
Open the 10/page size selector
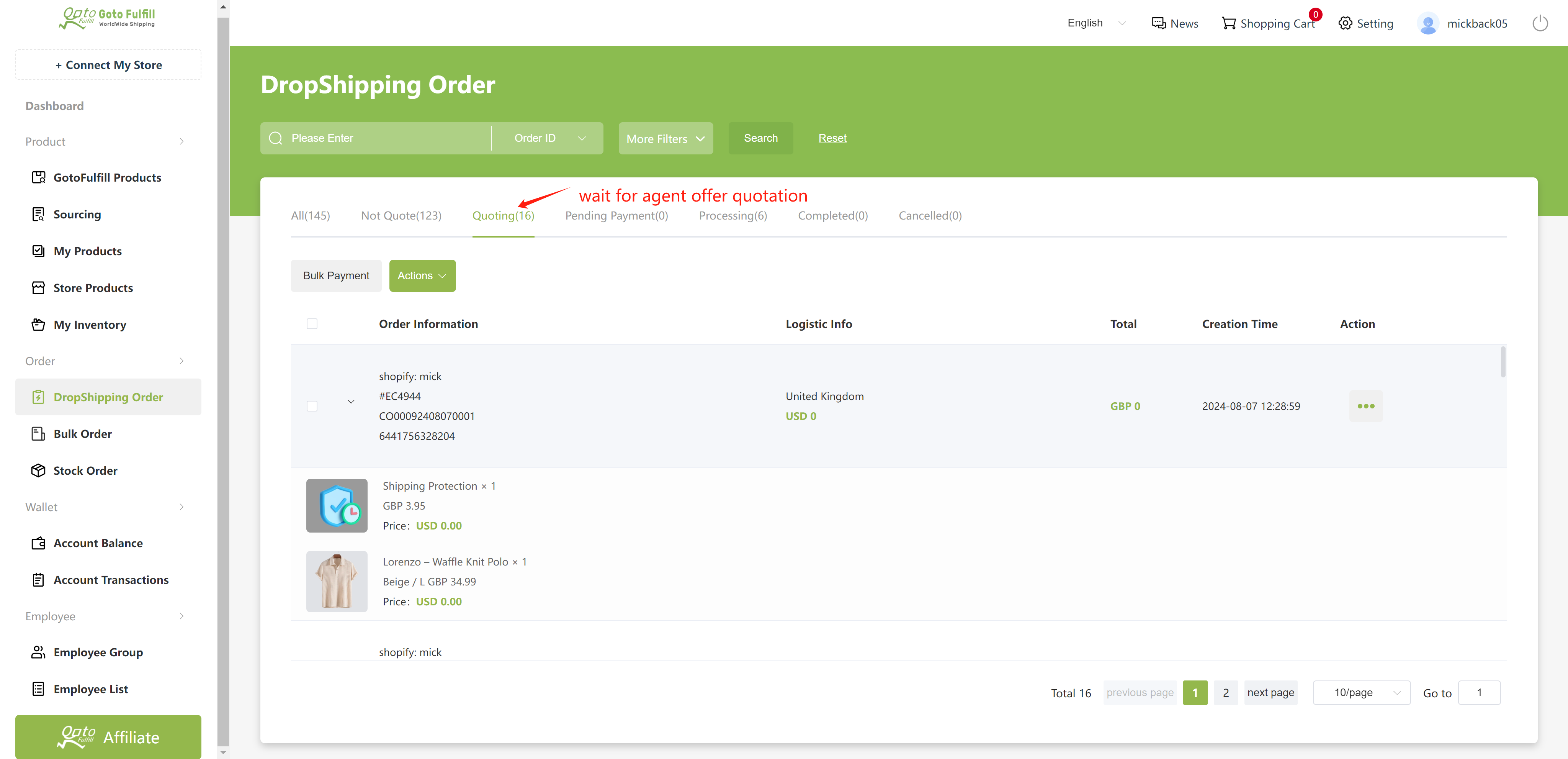[1362, 693]
